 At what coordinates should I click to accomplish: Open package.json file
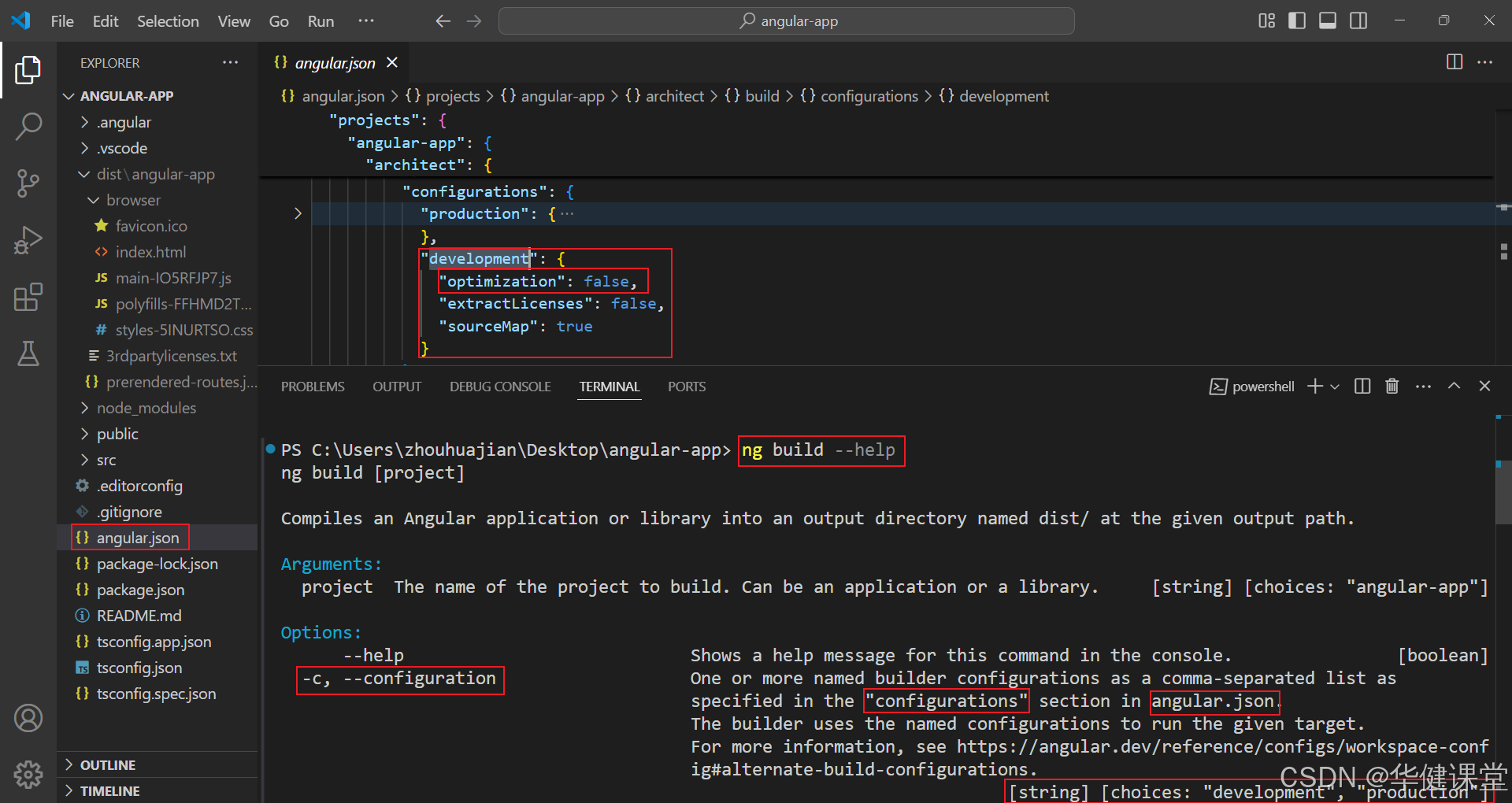(157, 590)
